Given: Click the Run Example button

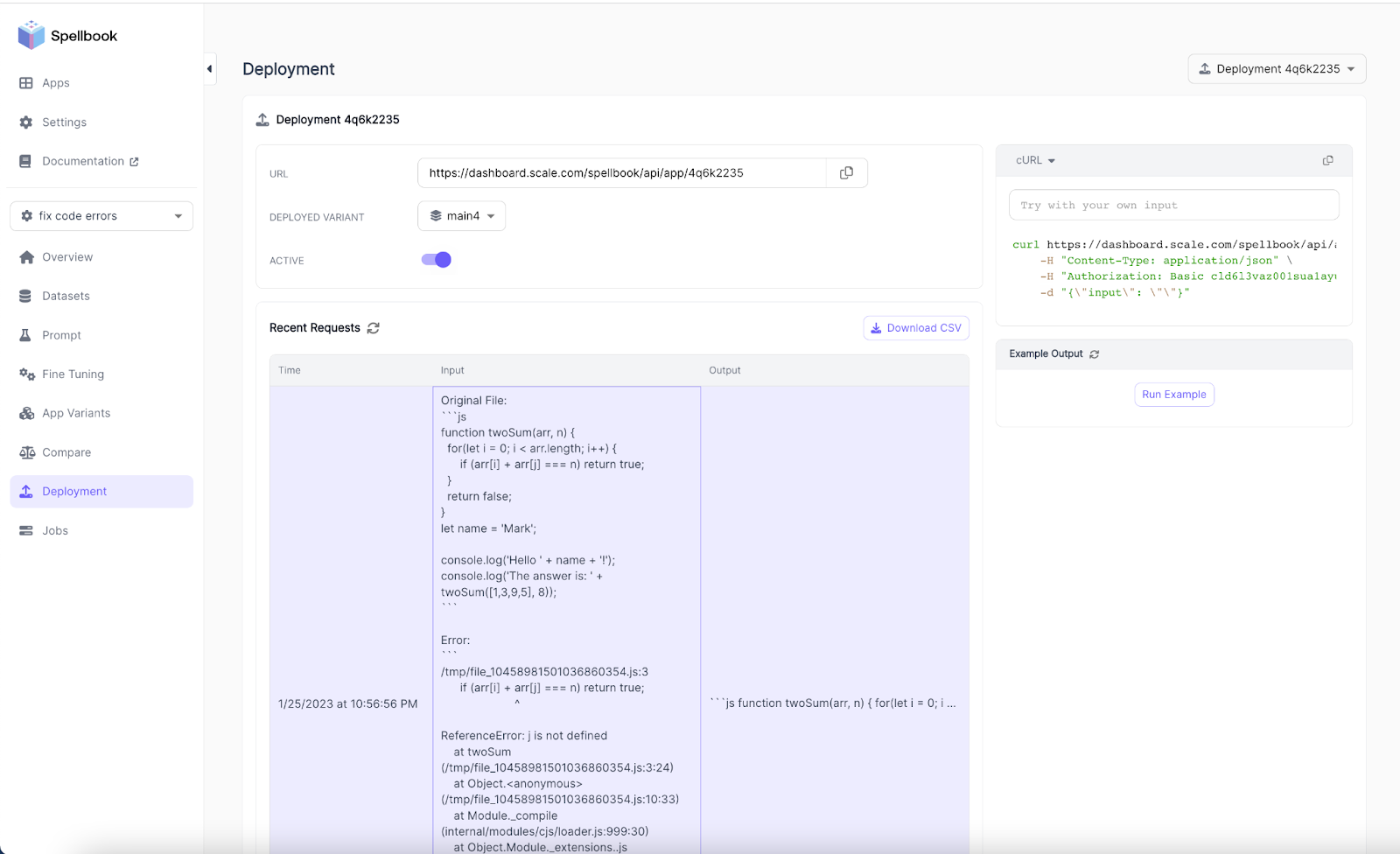Looking at the screenshot, I should 1174,395.
